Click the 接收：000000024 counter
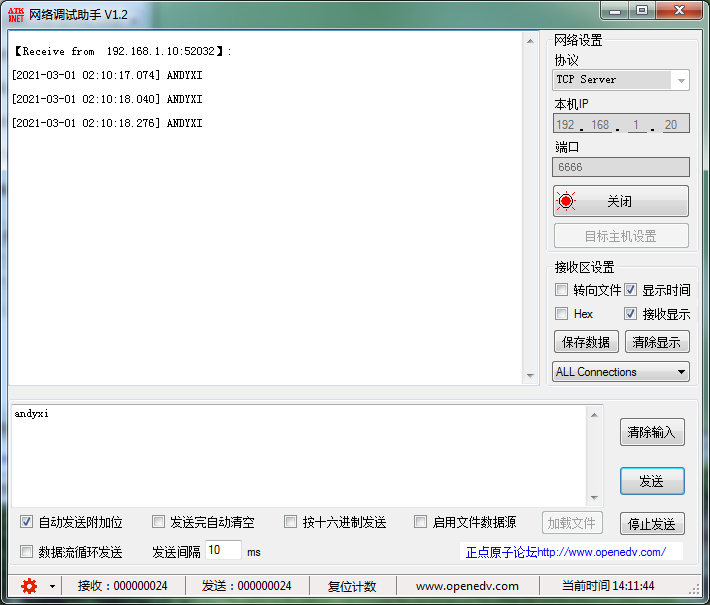This screenshot has height=605, width=710. pos(122,586)
